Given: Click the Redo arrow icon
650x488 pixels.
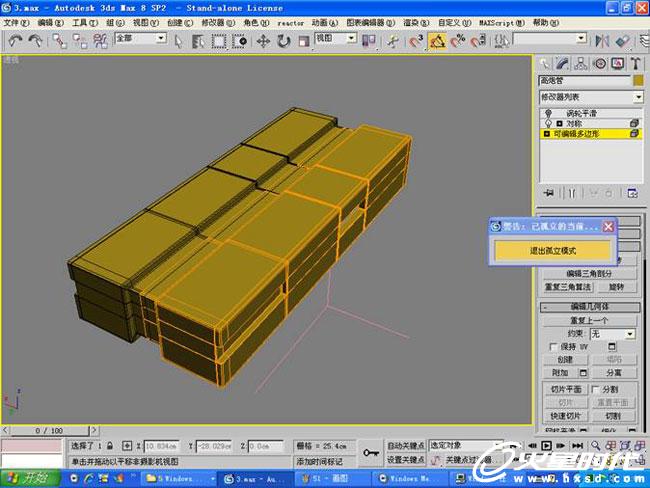Looking at the screenshot, I should (35, 41).
